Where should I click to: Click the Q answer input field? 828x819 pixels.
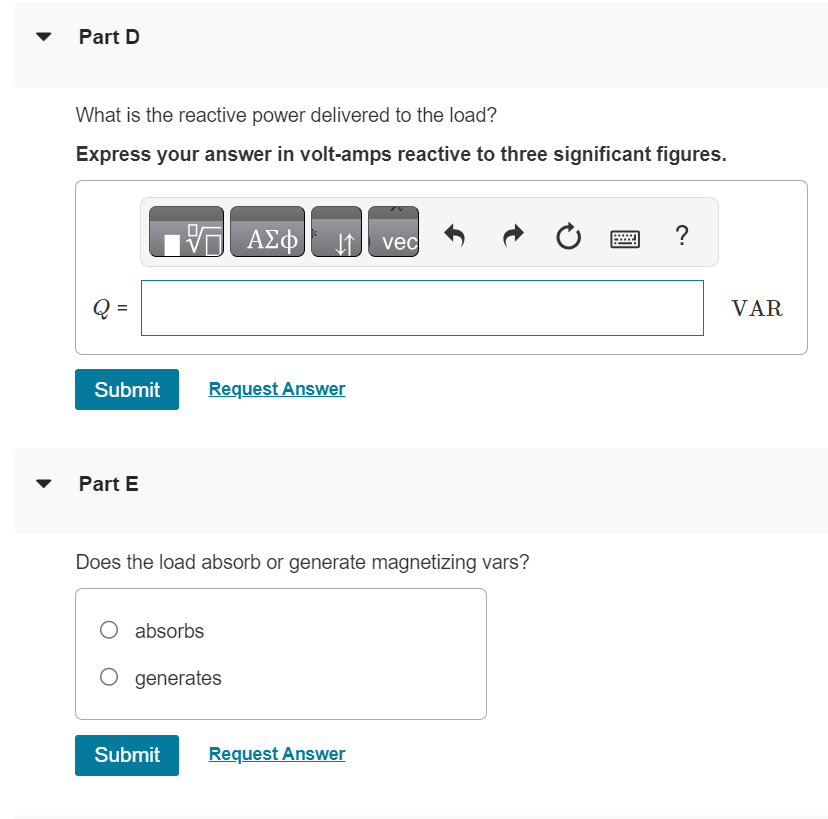pos(422,308)
